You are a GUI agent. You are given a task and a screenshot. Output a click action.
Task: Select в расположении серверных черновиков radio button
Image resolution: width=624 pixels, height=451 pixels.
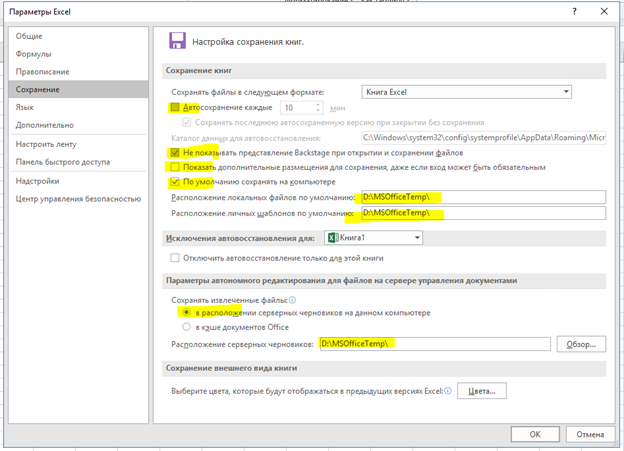click(x=186, y=312)
